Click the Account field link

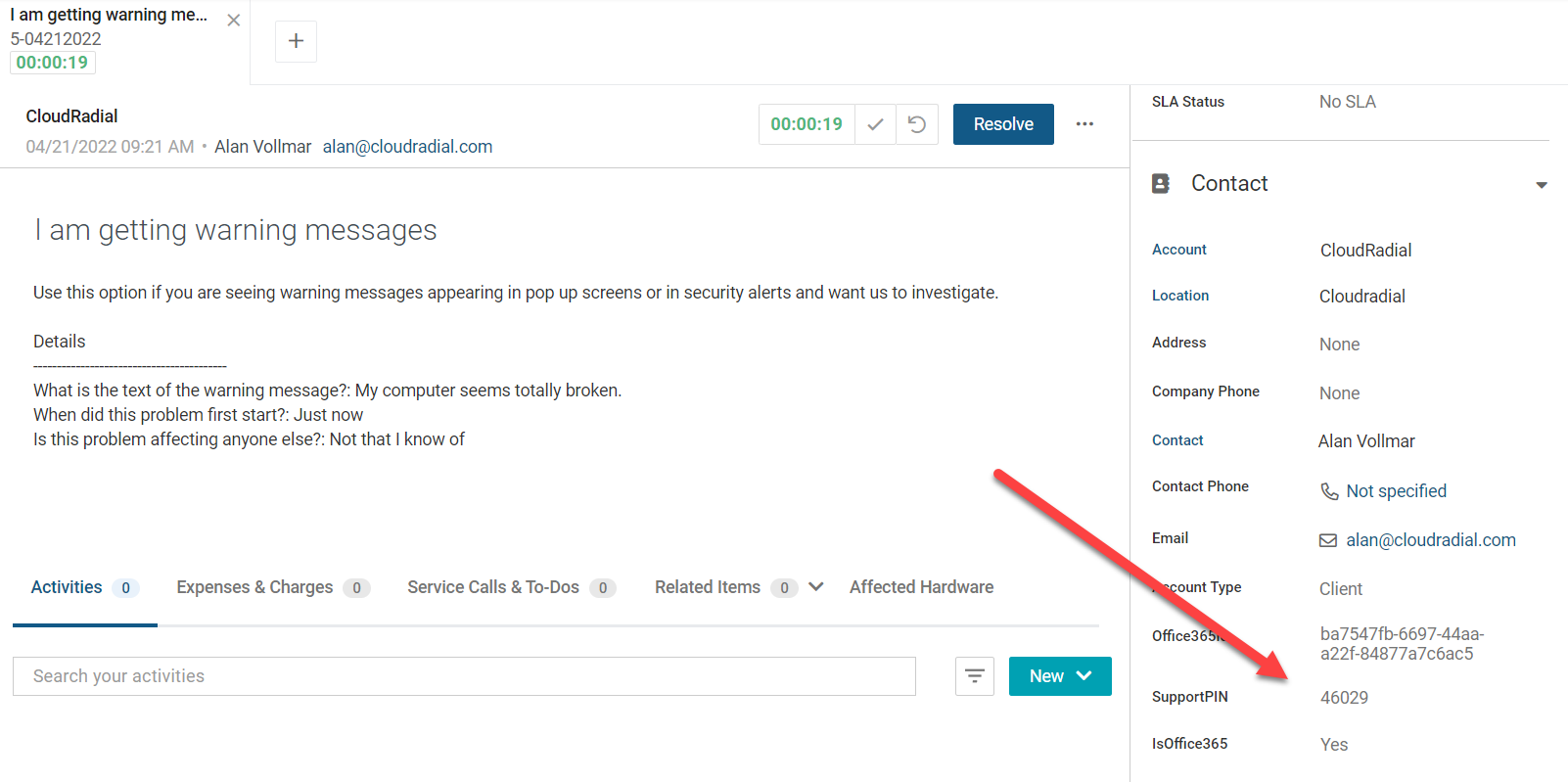(x=1179, y=250)
